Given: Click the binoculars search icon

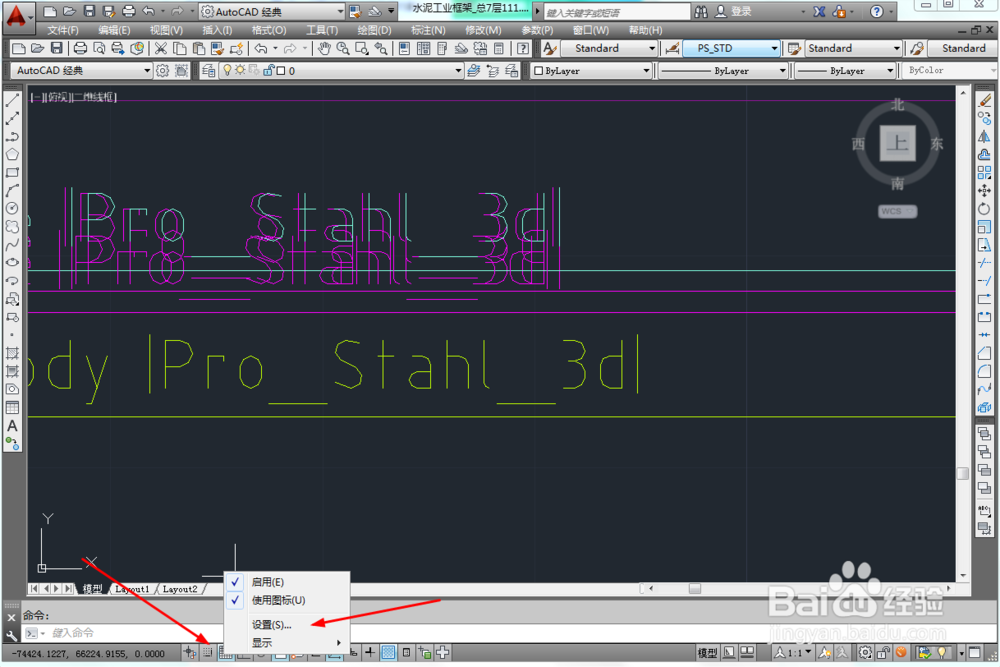Looking at the screenshot, I should (701, 11).
